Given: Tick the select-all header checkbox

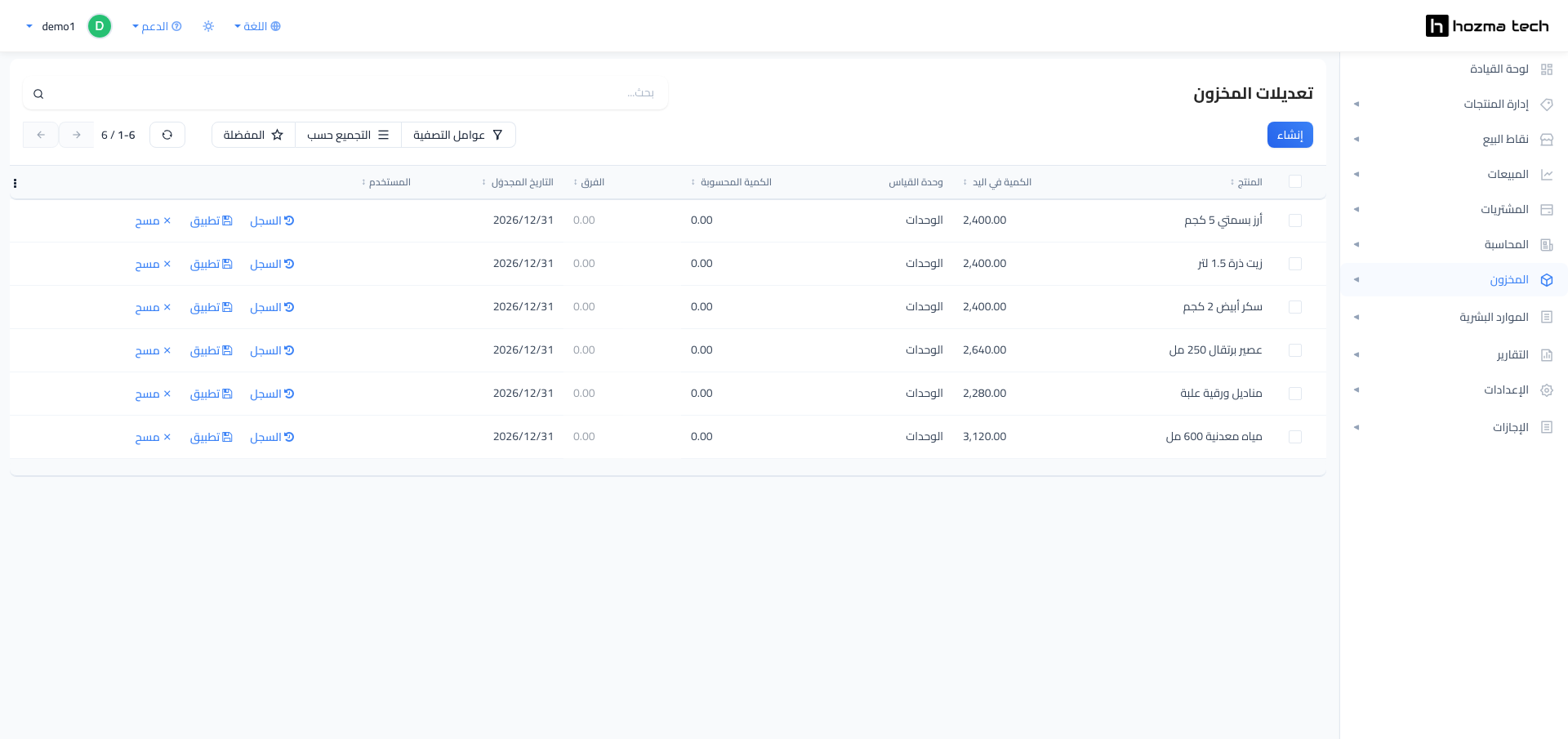Looking at the screenshot, I should (x=1295, y=181).
